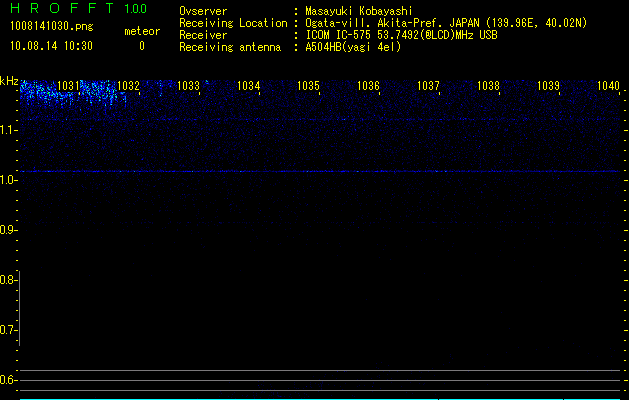
Task: Click the 1033 time marker
Action: pyautogui.click(x=189, y=86)
